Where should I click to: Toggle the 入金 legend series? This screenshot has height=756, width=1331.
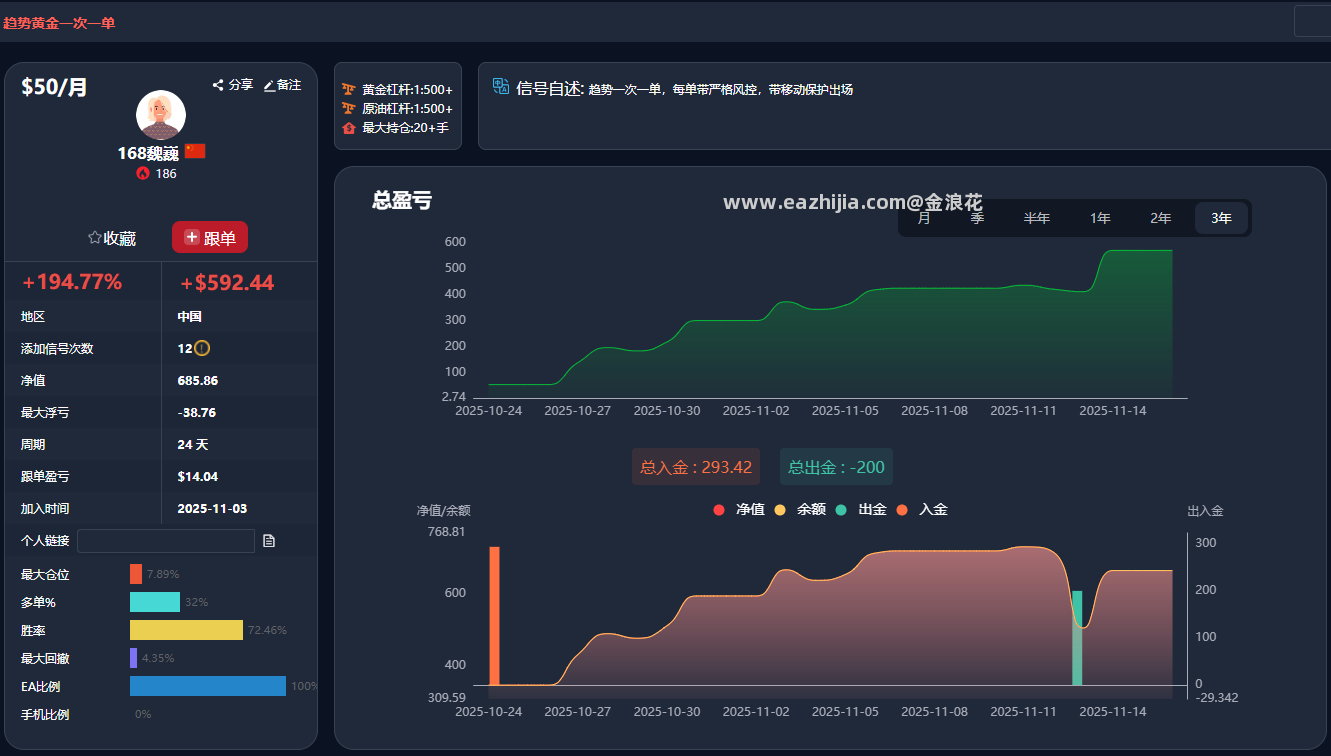(922, 510)
